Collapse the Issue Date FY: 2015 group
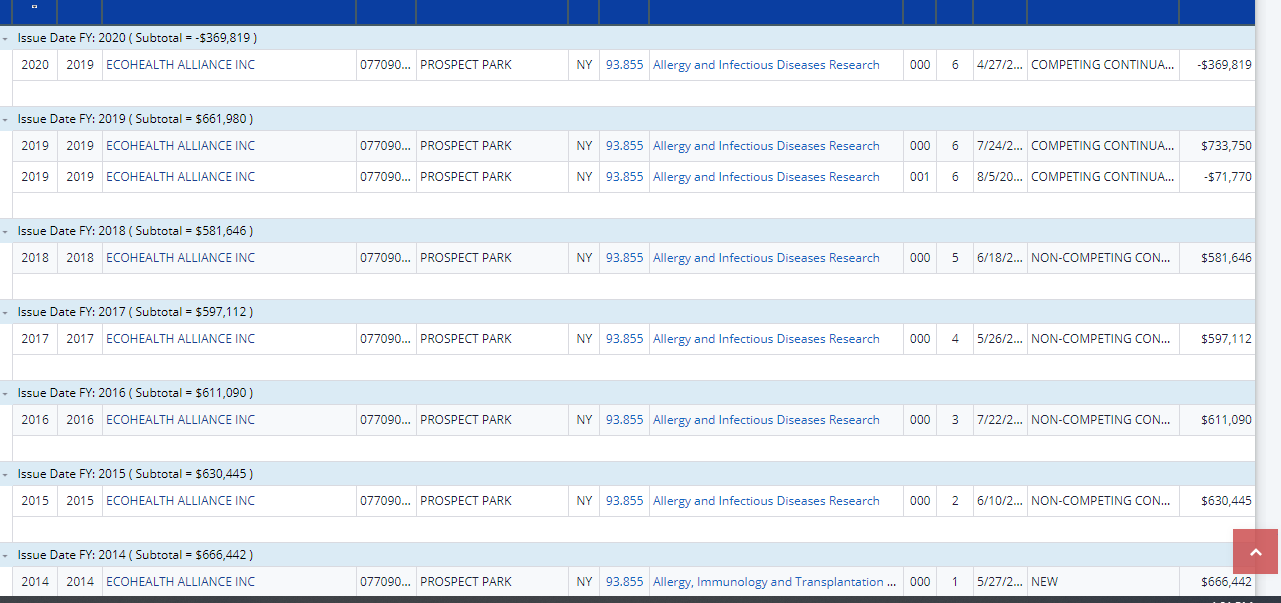 (x=7, y=474)
